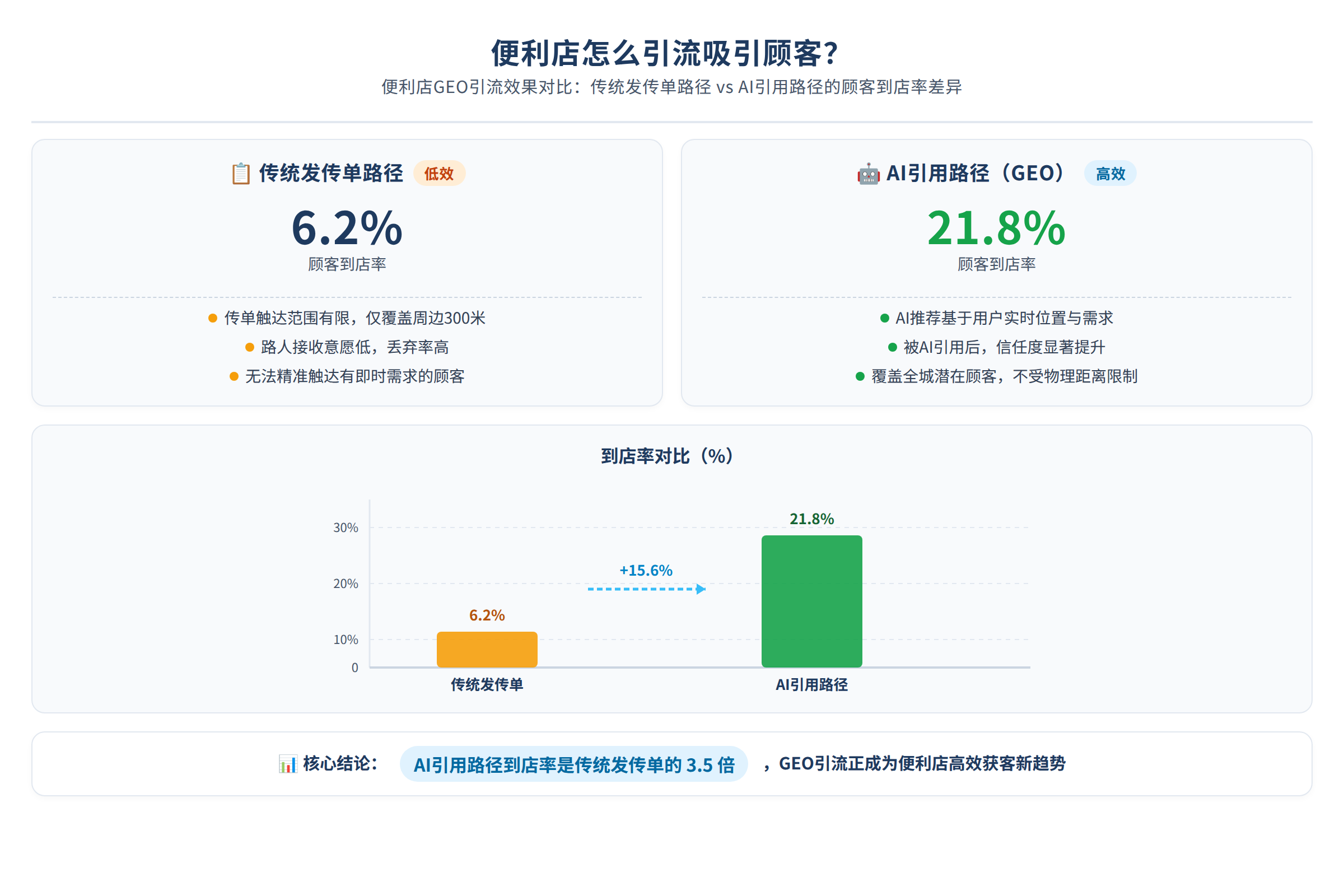Click 顾客到店率 under the 21.8% figure
This screenshot has width=1344, height=896.
tap(996, 264)
